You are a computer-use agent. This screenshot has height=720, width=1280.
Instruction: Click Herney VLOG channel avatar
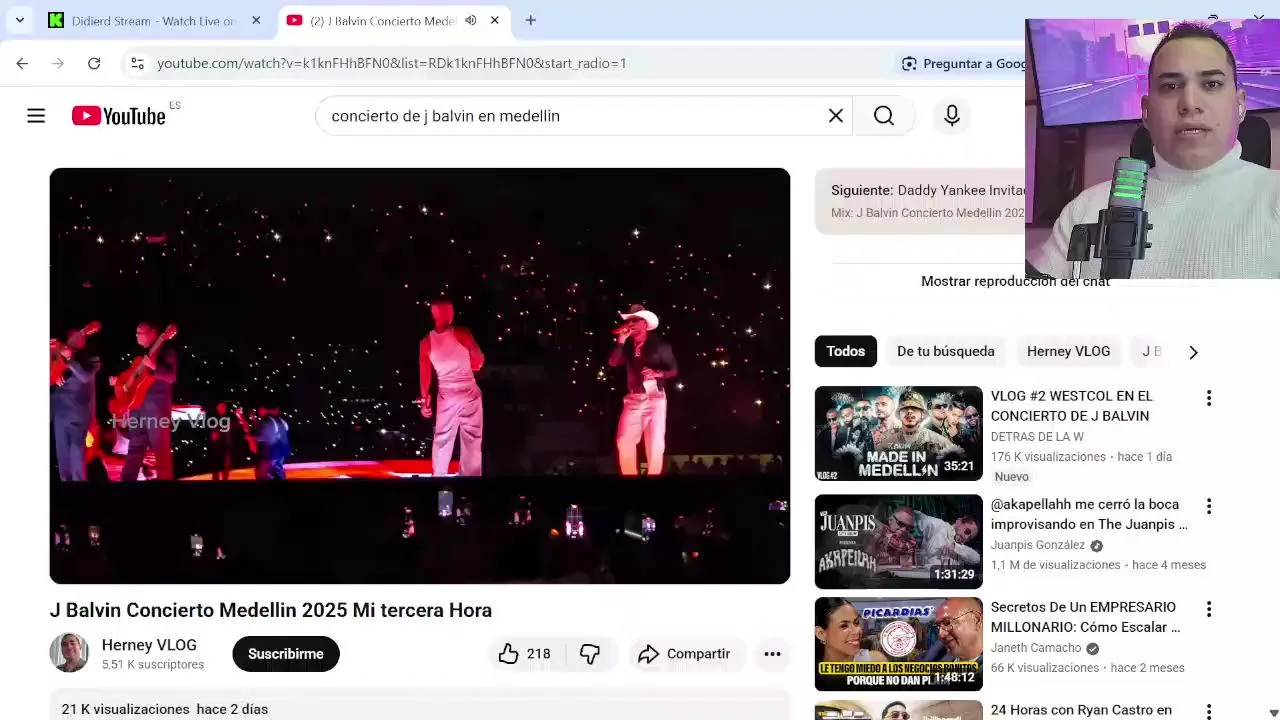[x=69, y=653]
